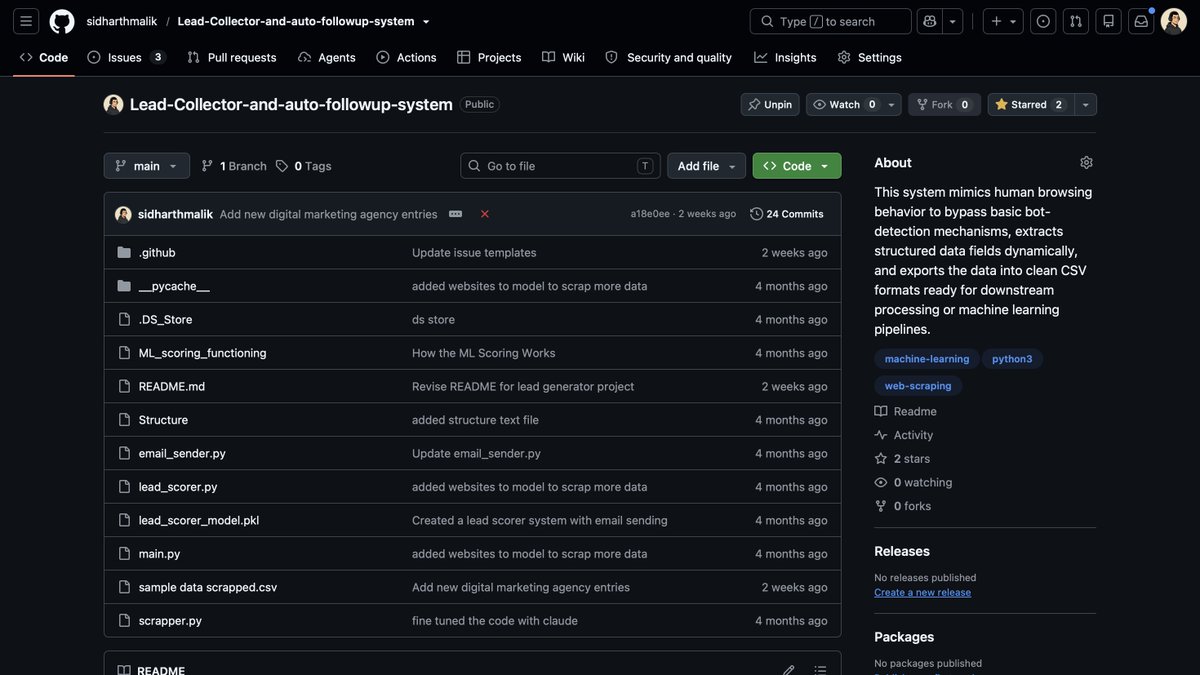Screen dimensions: 1200x675
Task: View the 0 watching link
Action: point(913,482)
